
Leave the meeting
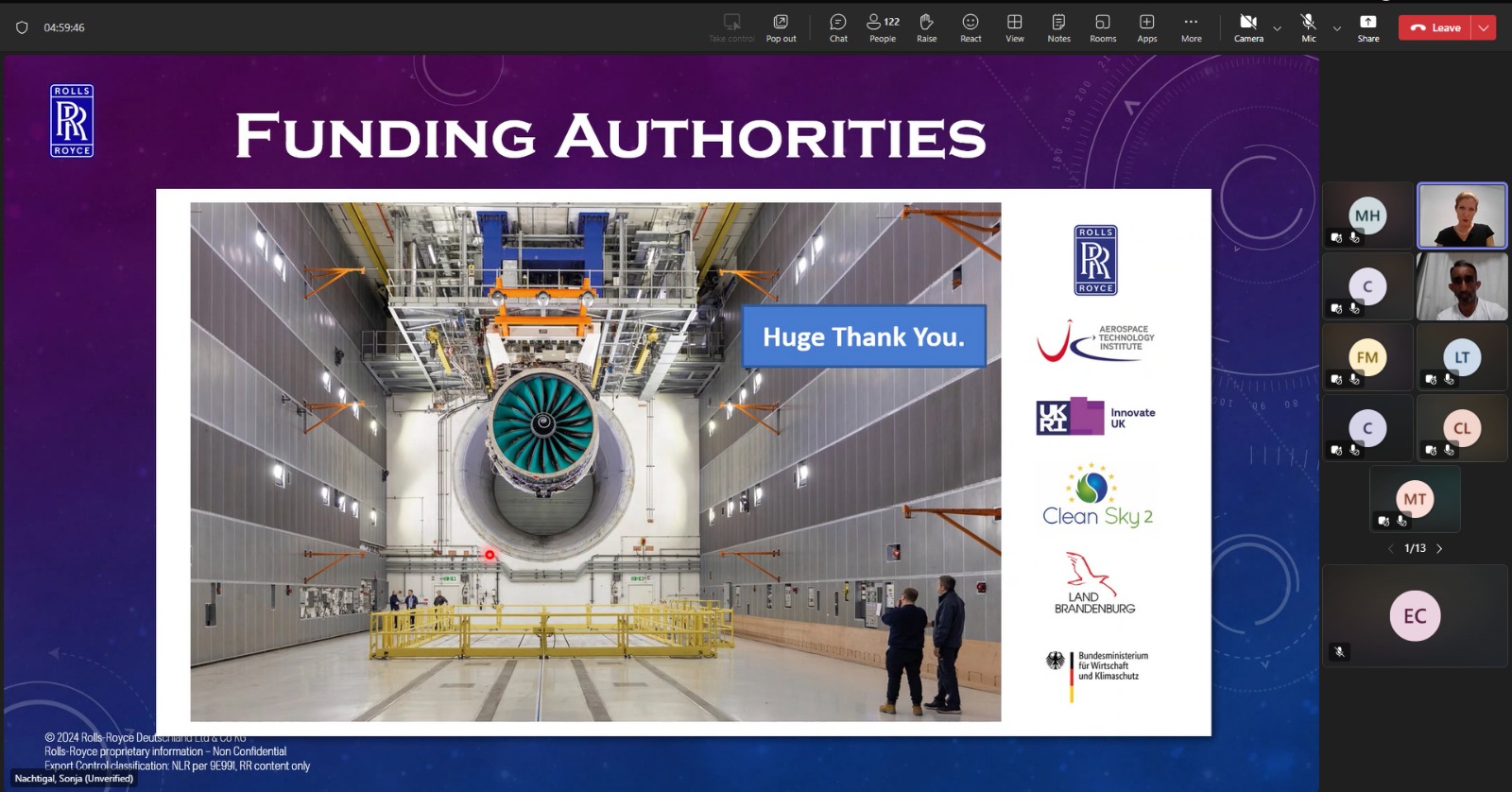pyautogui.click(x=1435, y=27)
